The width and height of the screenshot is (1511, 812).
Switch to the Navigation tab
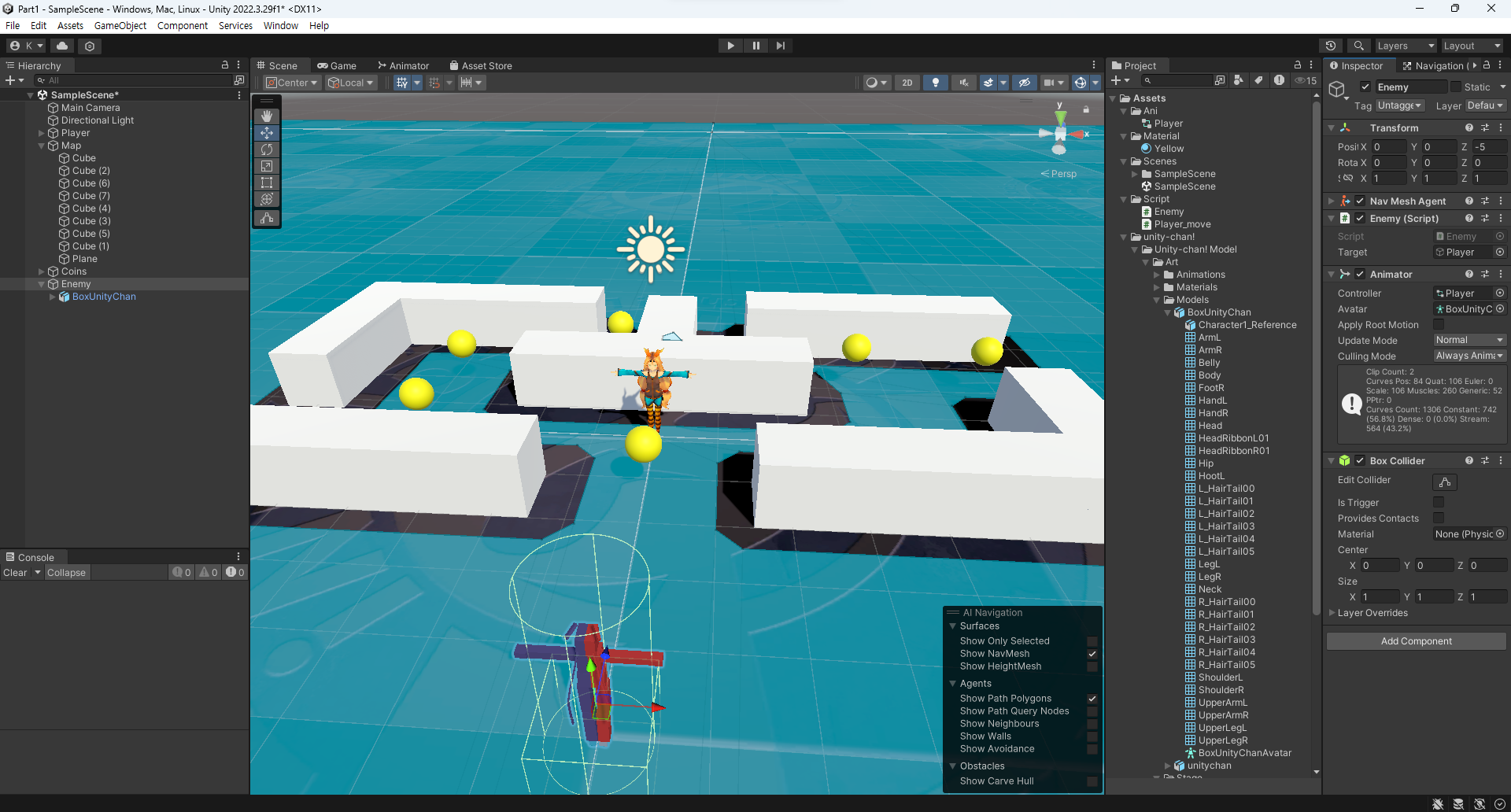[1434, 65]
